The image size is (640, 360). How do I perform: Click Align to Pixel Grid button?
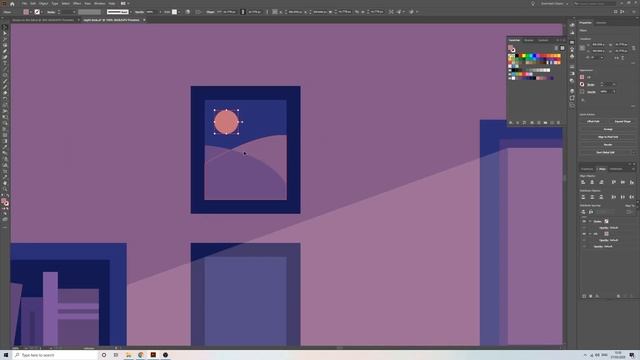tap(608, 137)
